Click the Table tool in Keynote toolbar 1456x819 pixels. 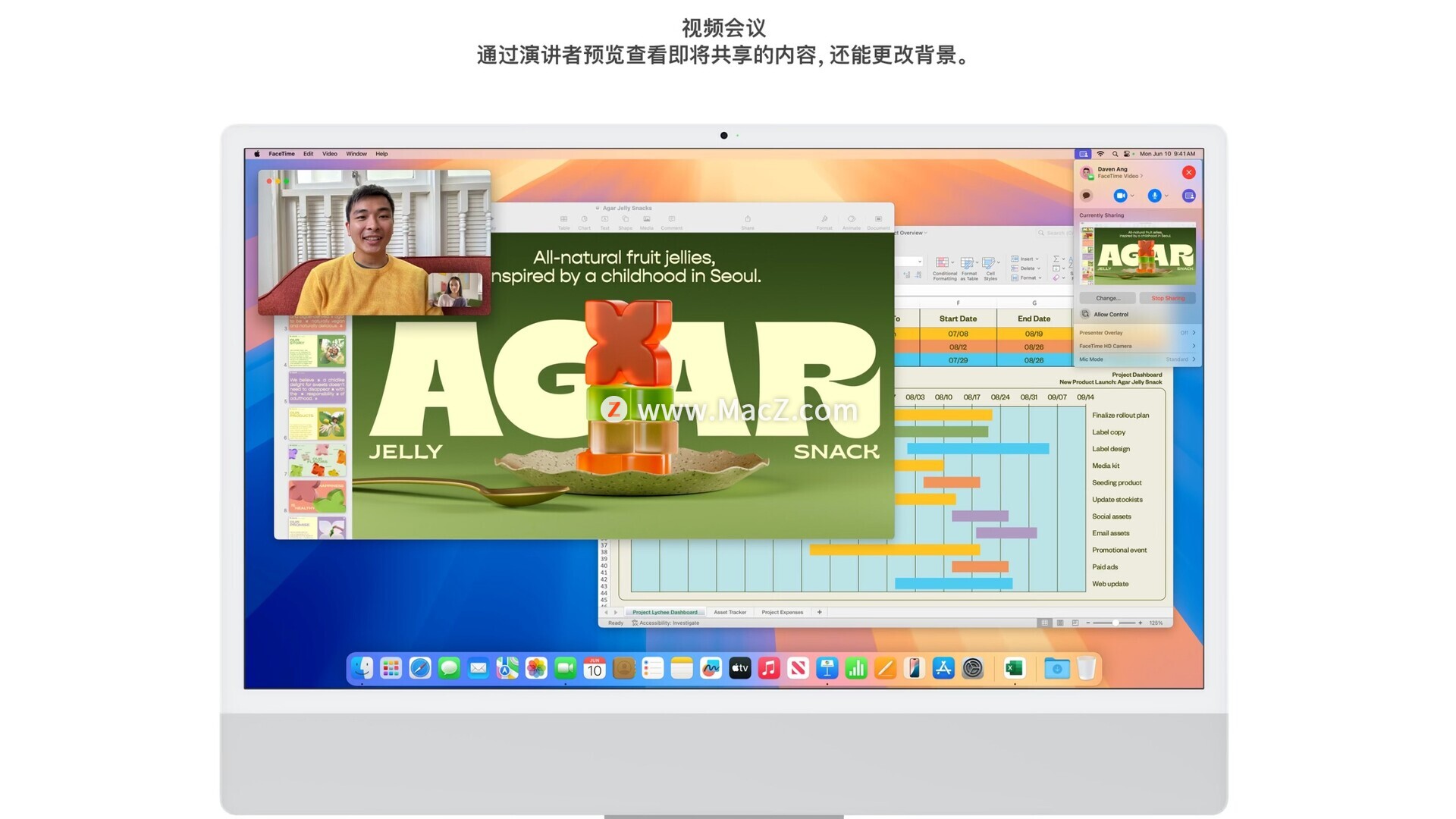coord(563,222)
